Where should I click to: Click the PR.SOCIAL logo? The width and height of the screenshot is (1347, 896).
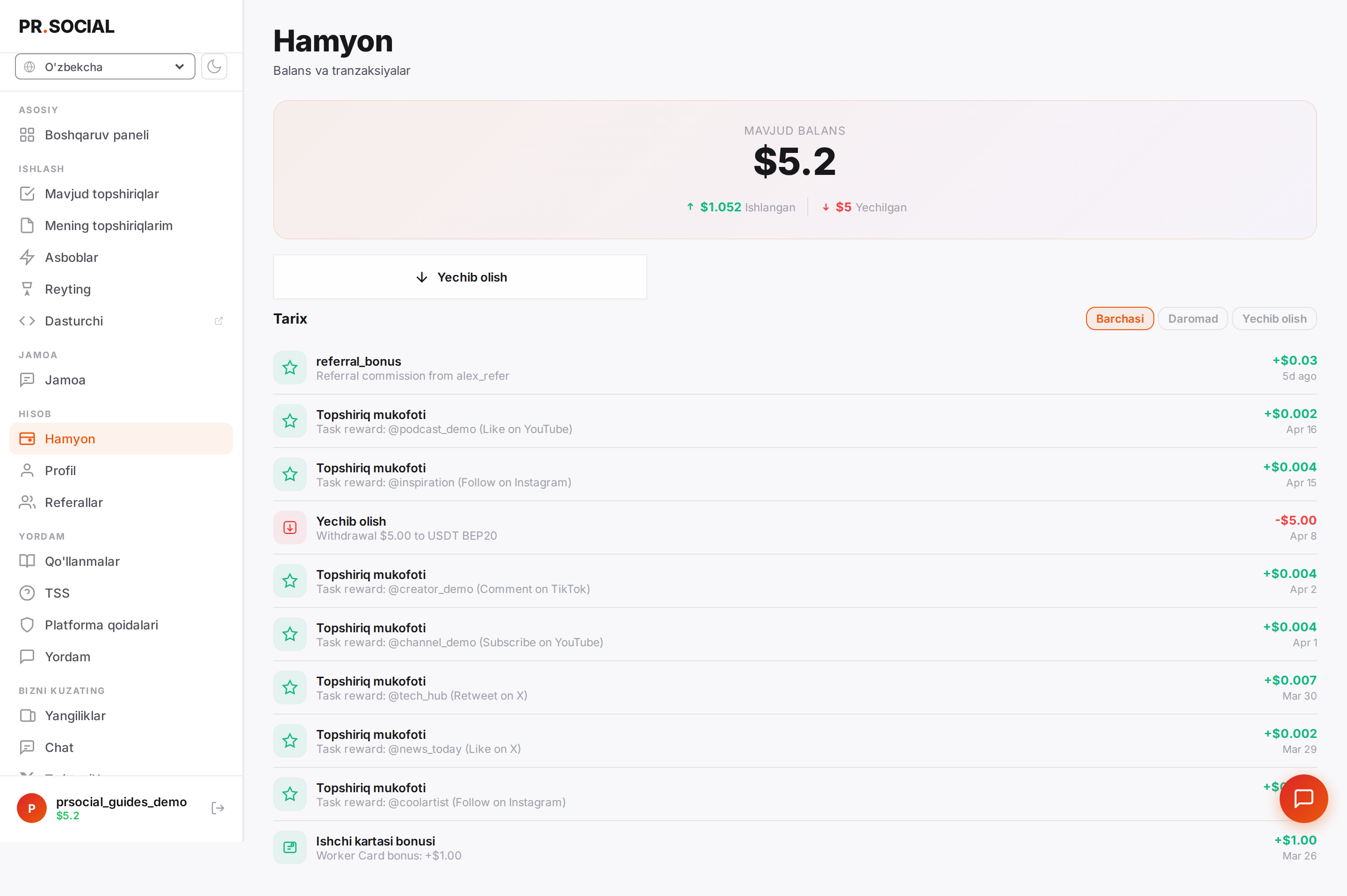pos(67,26)
